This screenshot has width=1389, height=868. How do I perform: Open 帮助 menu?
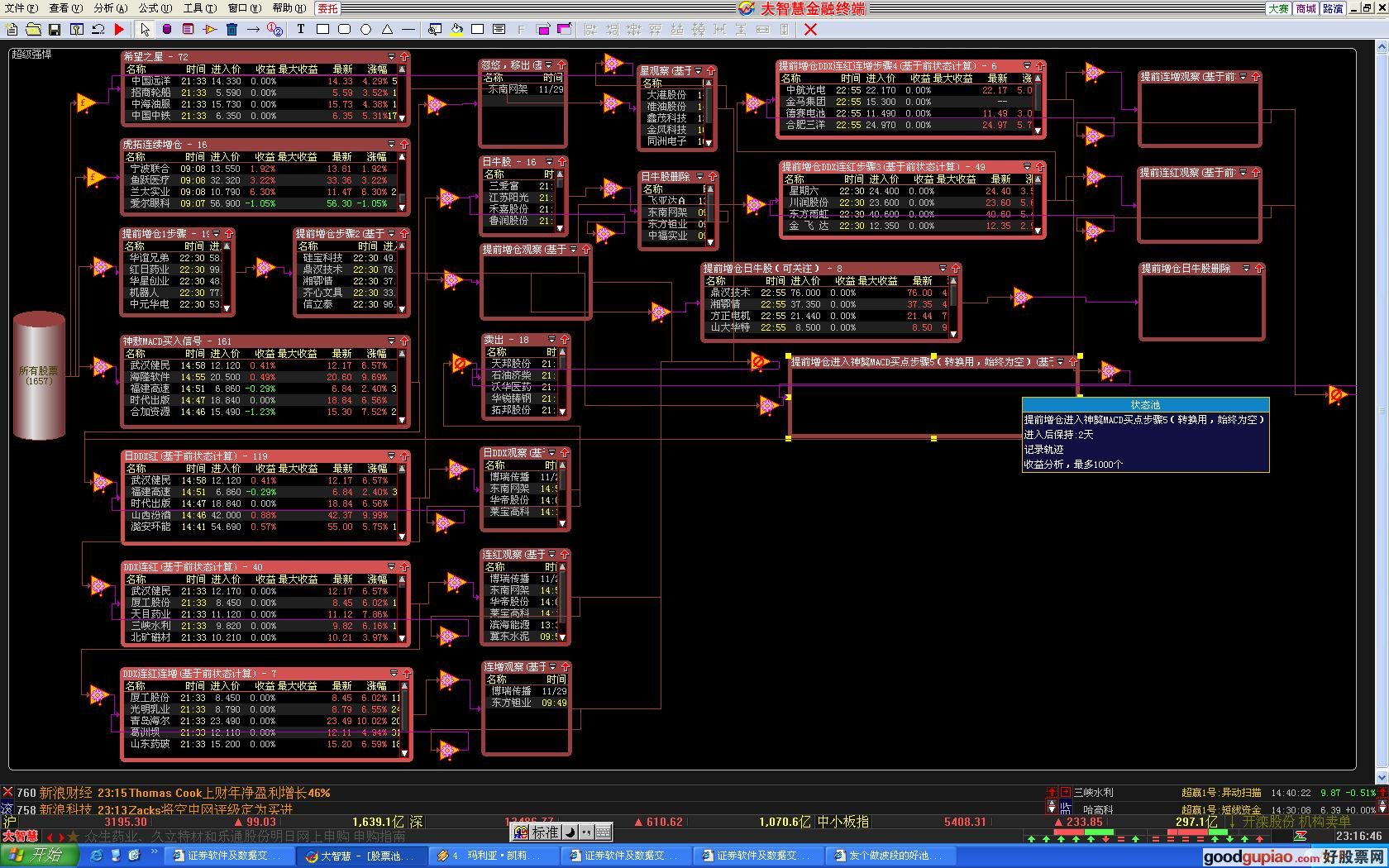coord(288,7)
